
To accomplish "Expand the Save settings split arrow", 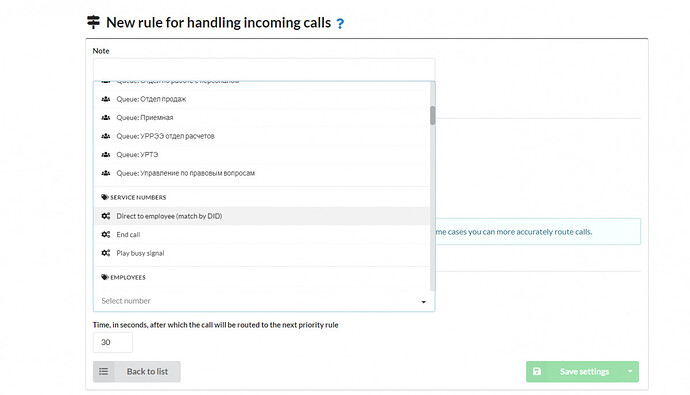I will [x=630, y=372].
